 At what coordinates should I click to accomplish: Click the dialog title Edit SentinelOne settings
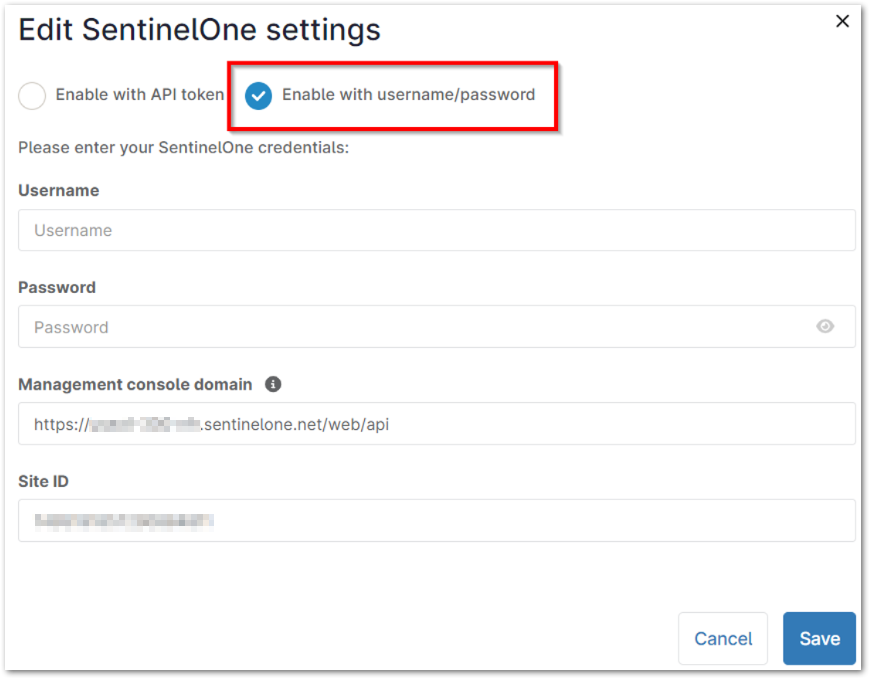tap(199, 29)
